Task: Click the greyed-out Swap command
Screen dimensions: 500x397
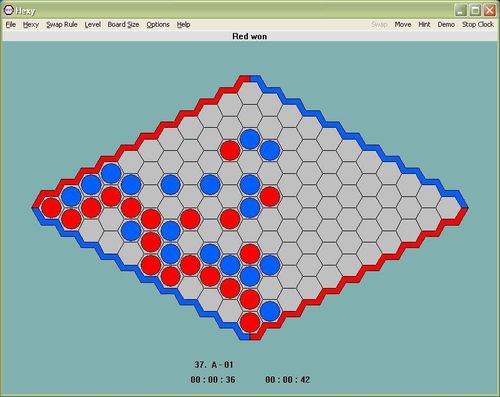Action: tap(379, 25)
